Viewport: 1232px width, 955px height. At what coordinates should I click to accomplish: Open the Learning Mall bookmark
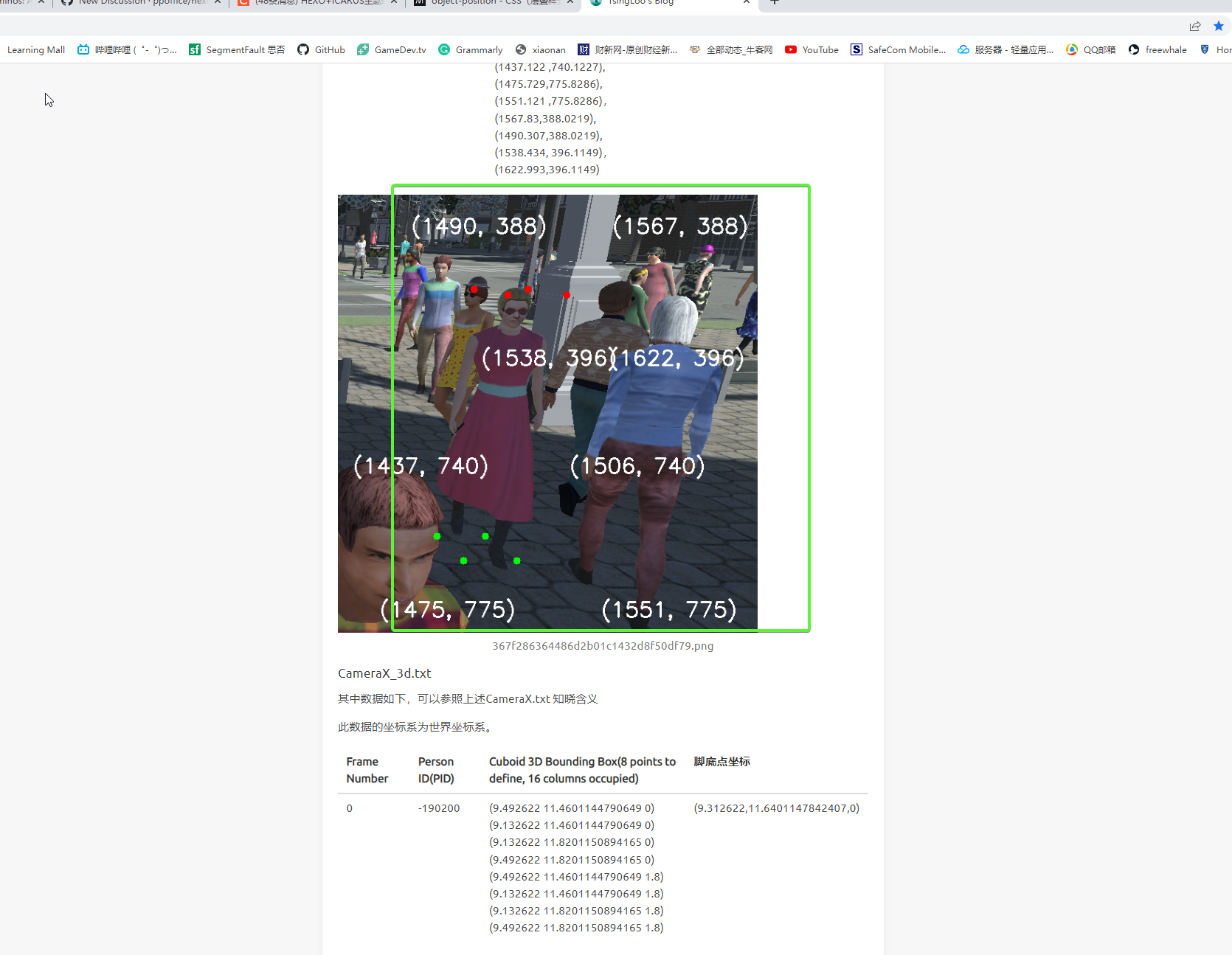tap(35, 49)
